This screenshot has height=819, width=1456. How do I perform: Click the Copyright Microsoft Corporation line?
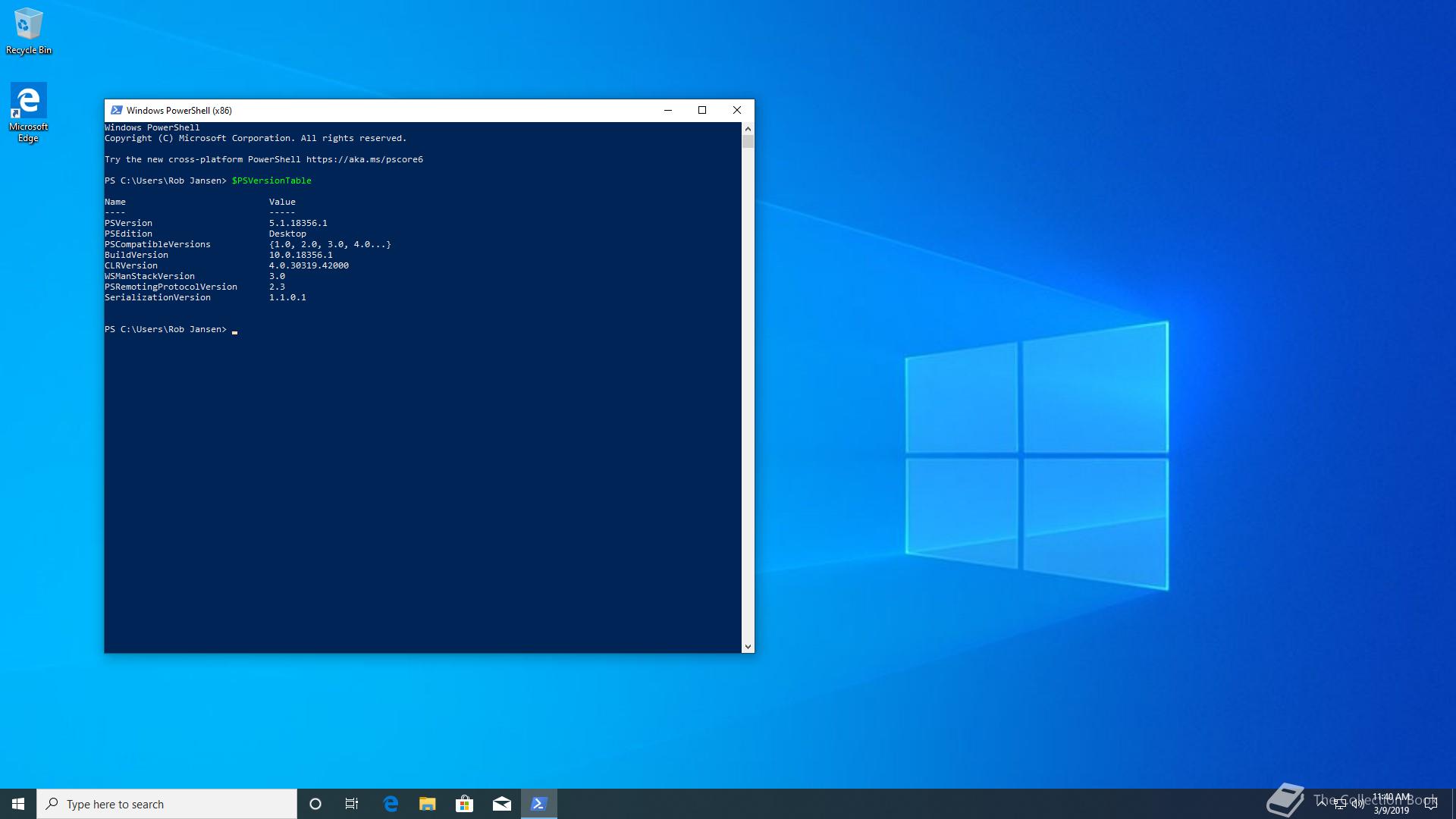tap(256, 138)
